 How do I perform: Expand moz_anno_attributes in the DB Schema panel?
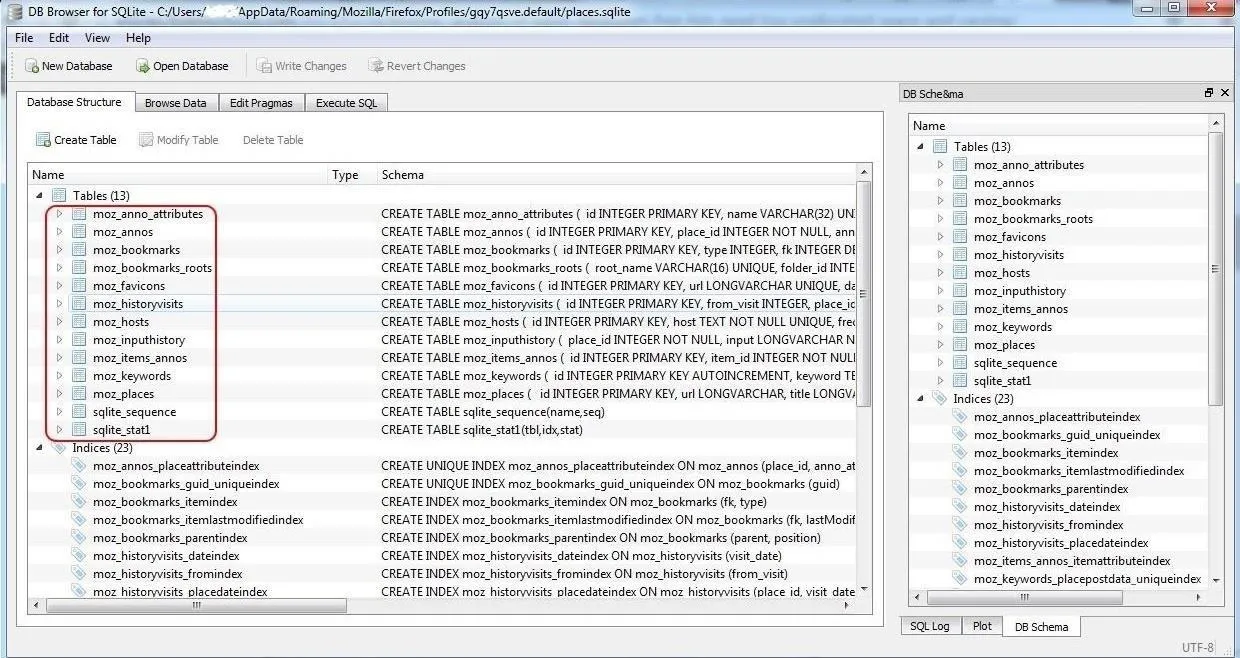[940, 165]
